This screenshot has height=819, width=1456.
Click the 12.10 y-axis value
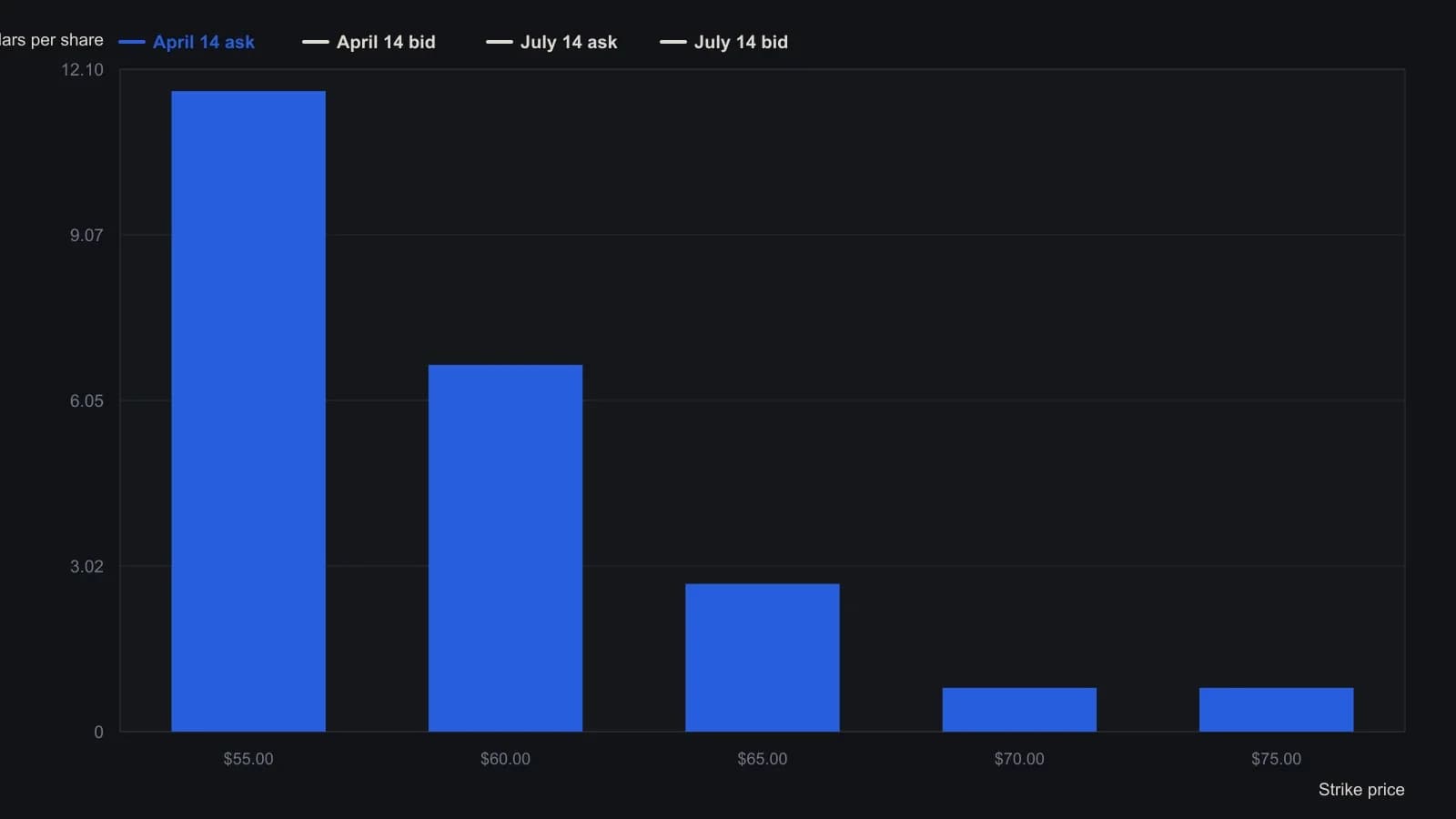point(82,70)
